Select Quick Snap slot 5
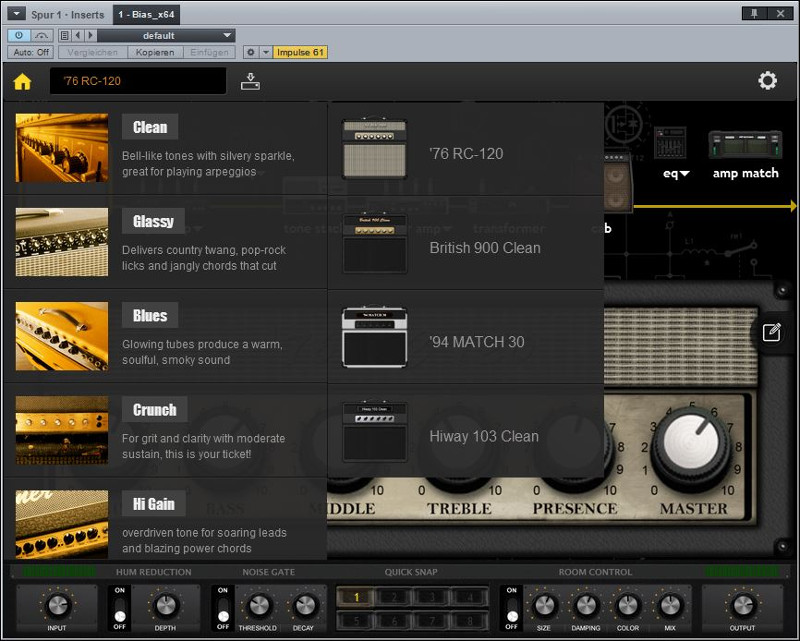This screenshot has height=641, width=800. pyautogui.click(x=356, y=621)
